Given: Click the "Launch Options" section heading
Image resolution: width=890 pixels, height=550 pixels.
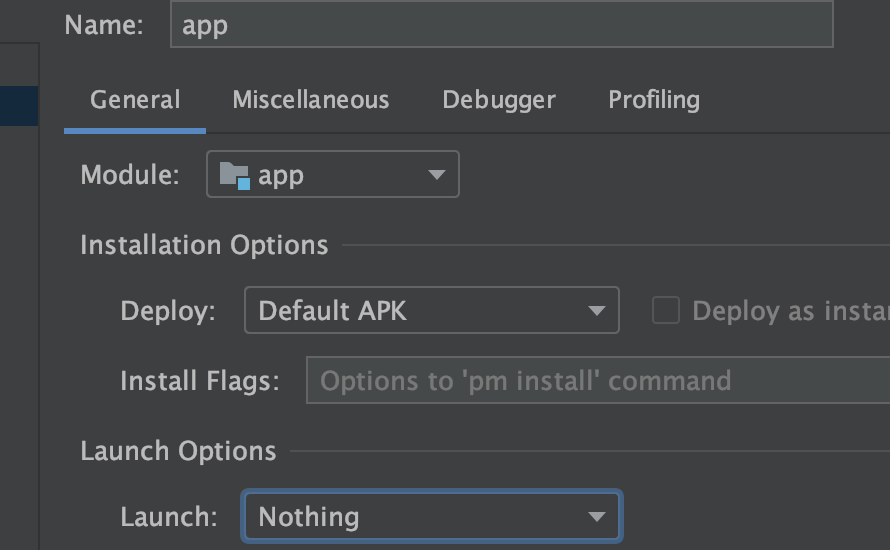Looking at the screenshot, I should pos(178,451).
